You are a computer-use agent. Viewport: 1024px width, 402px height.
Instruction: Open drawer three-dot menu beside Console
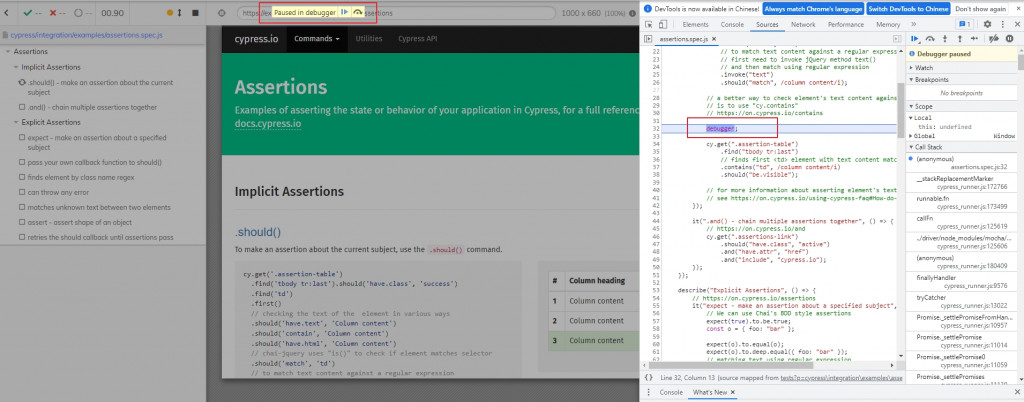pyautogui.click(x=648, y=392)
